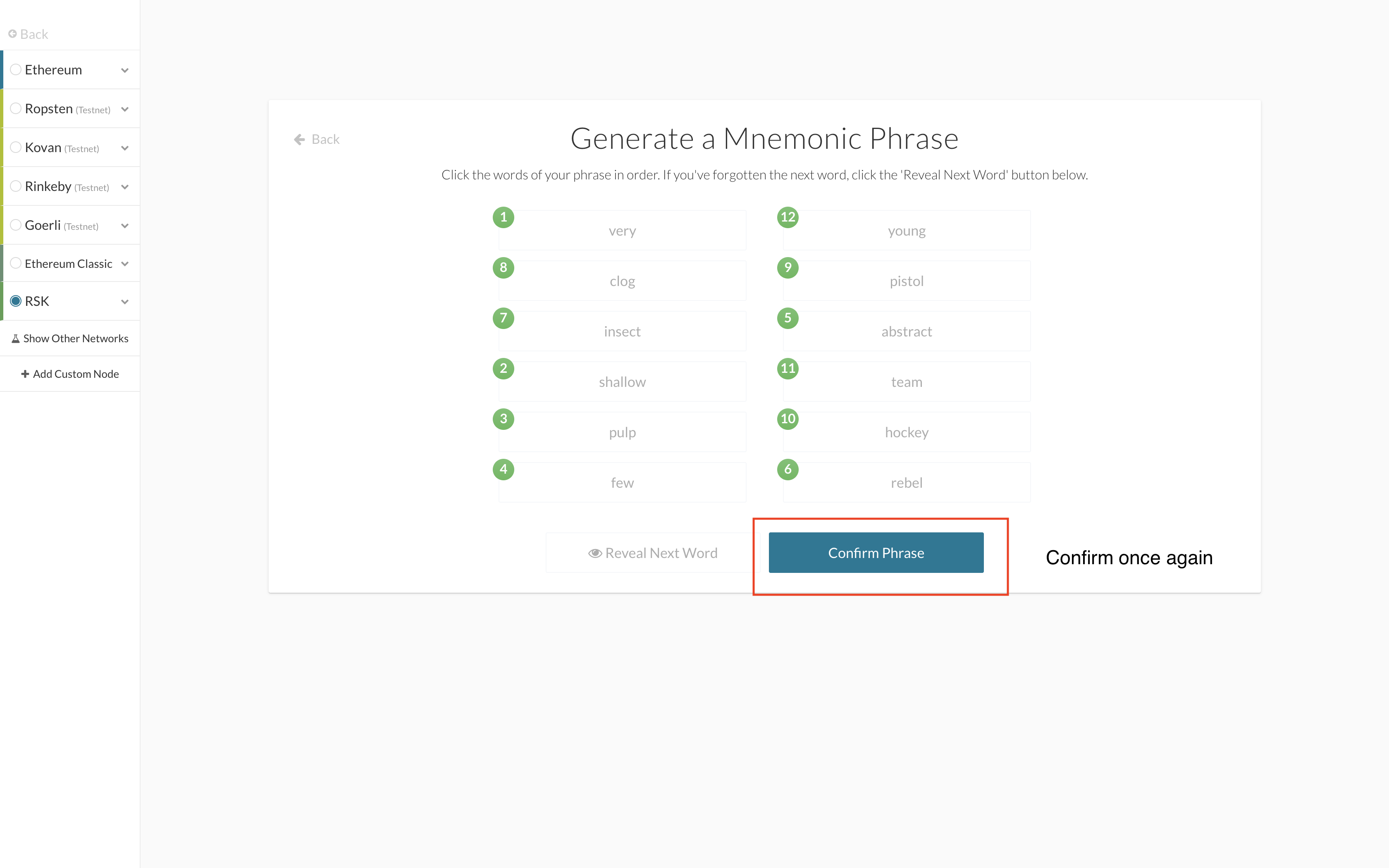1389x868 pixels.
Task: Click the word 'abstract'
Action: point(906,331)
